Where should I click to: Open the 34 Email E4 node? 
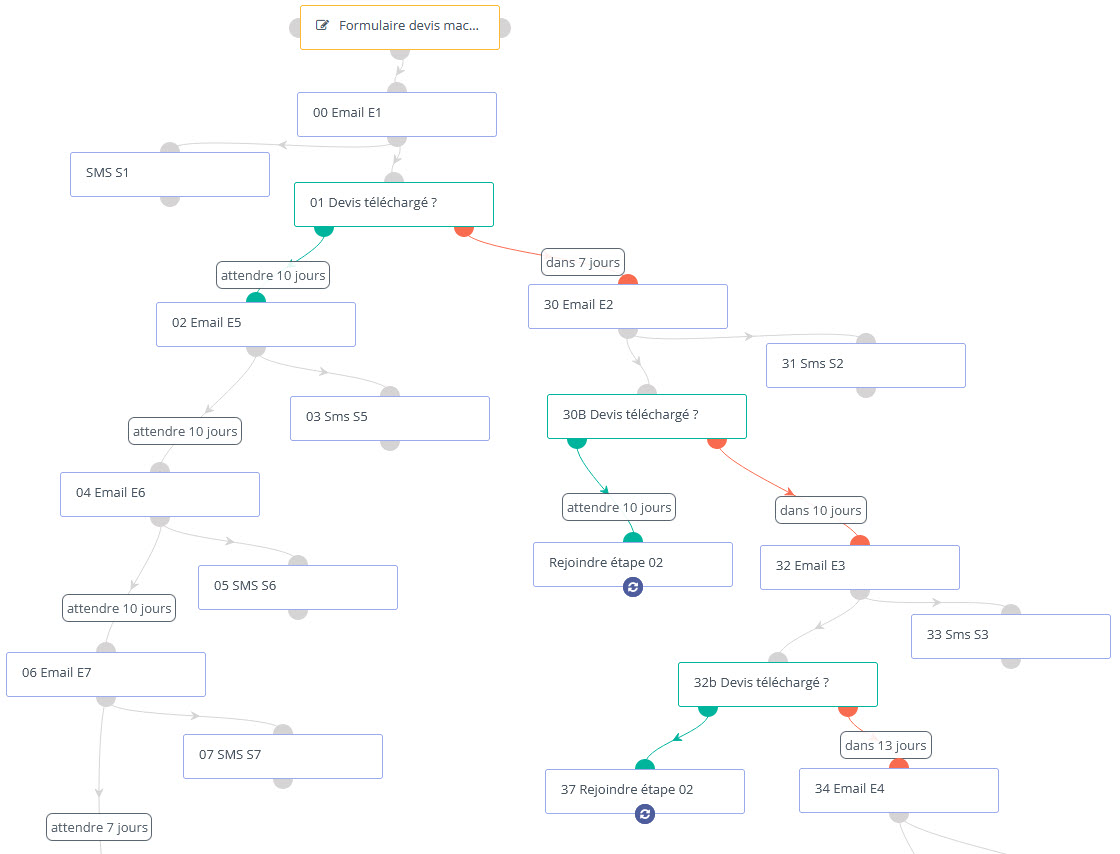click(899, 790)
